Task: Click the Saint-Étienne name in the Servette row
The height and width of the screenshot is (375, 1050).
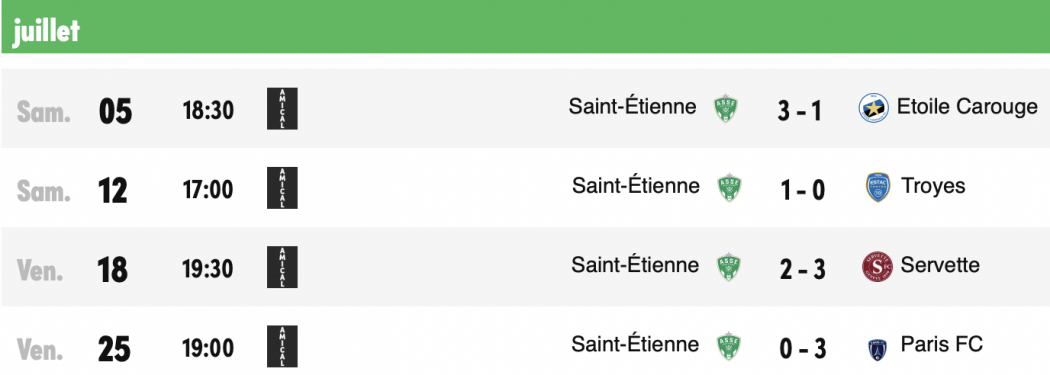Action: point(635,265)
